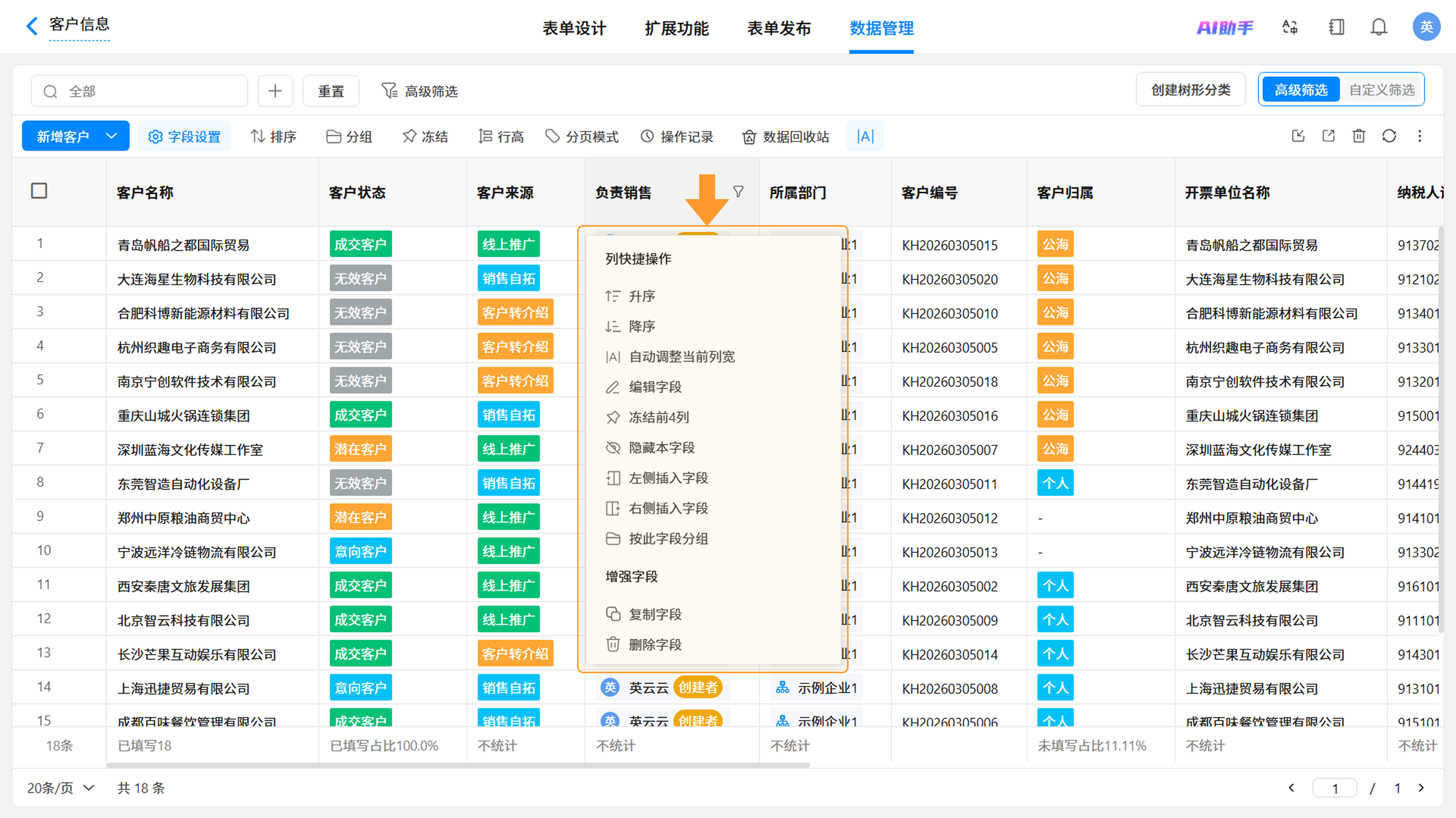1456x818 pixels.
Task: Open 字段设置 field settings
Action: pos(184,136)
